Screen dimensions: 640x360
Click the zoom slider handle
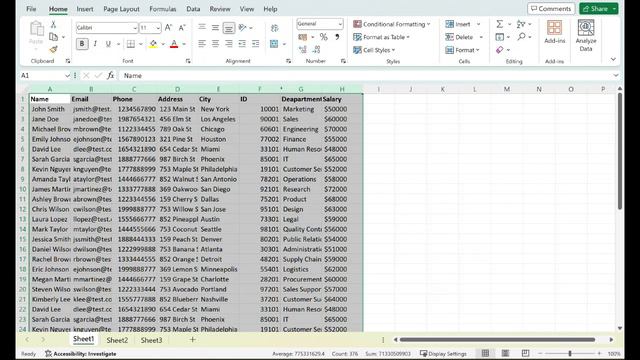[x=570, y=353]
